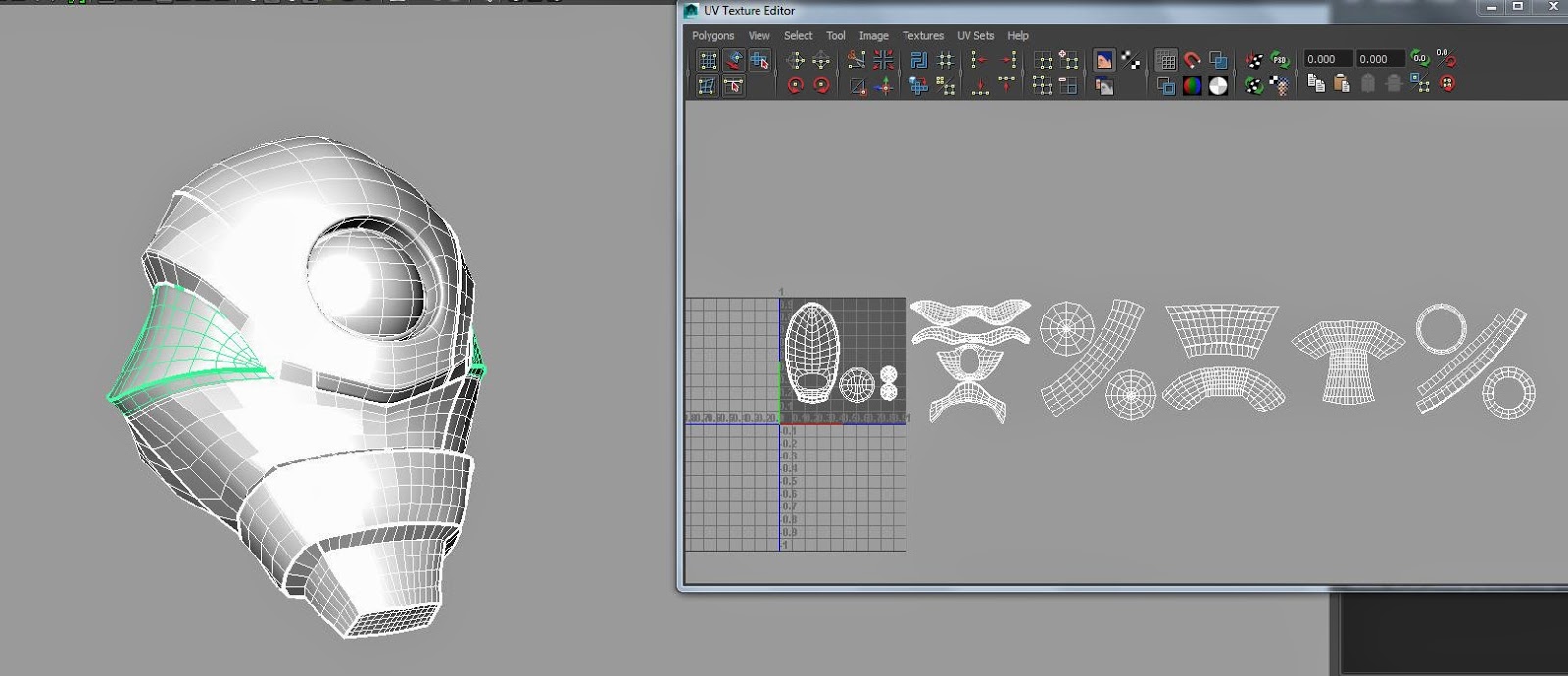Screen dimensions: 1568x676
Task: Click the first 0.000 UV coordinate field
Action: coord(1328,59)
